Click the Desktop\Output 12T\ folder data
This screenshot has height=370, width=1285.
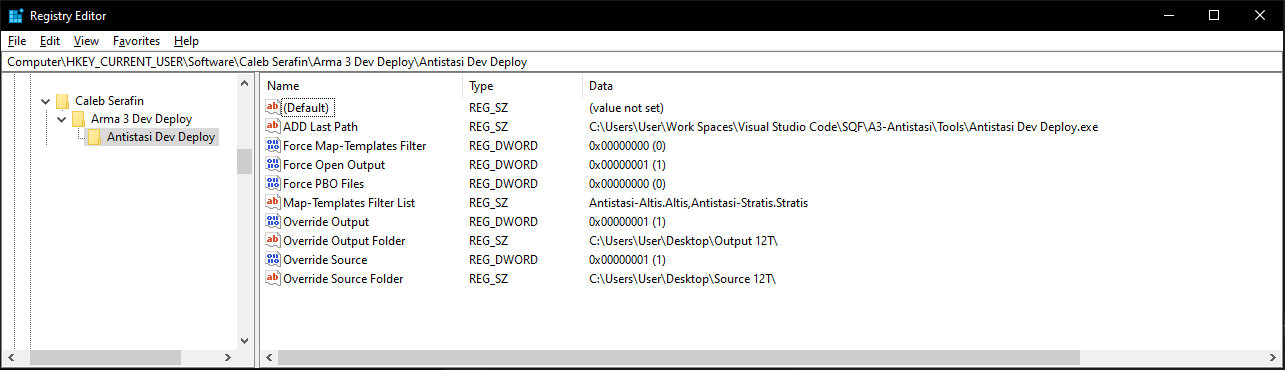tap(683, 240)
